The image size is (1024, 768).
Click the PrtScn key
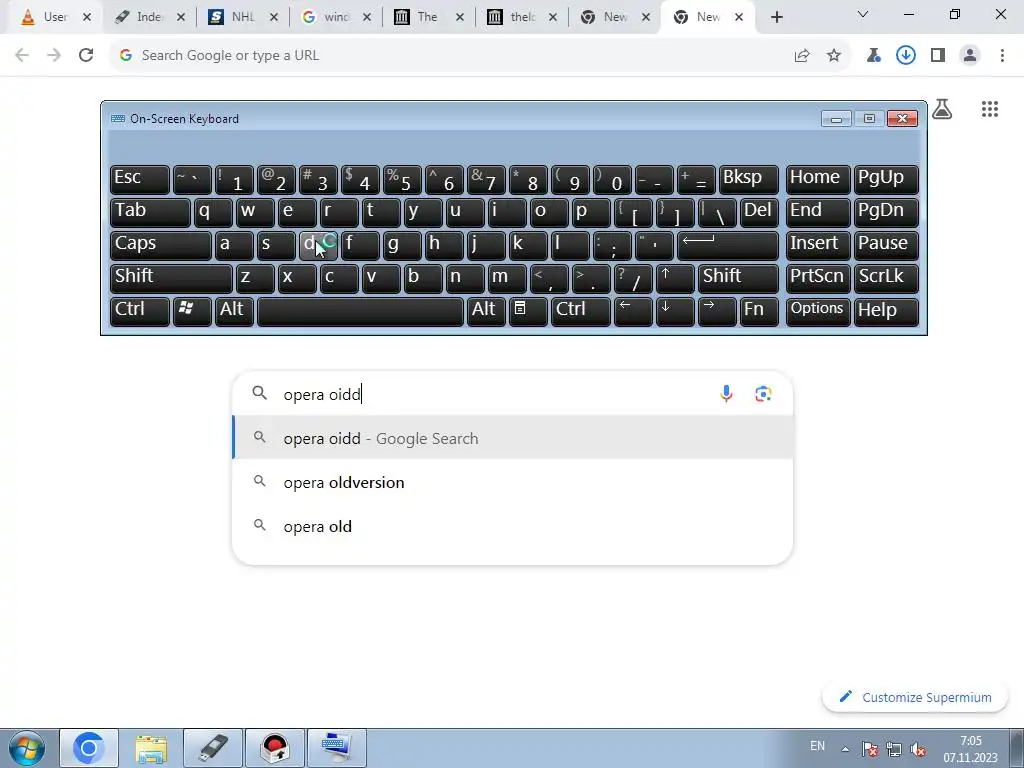pos(817,278)
